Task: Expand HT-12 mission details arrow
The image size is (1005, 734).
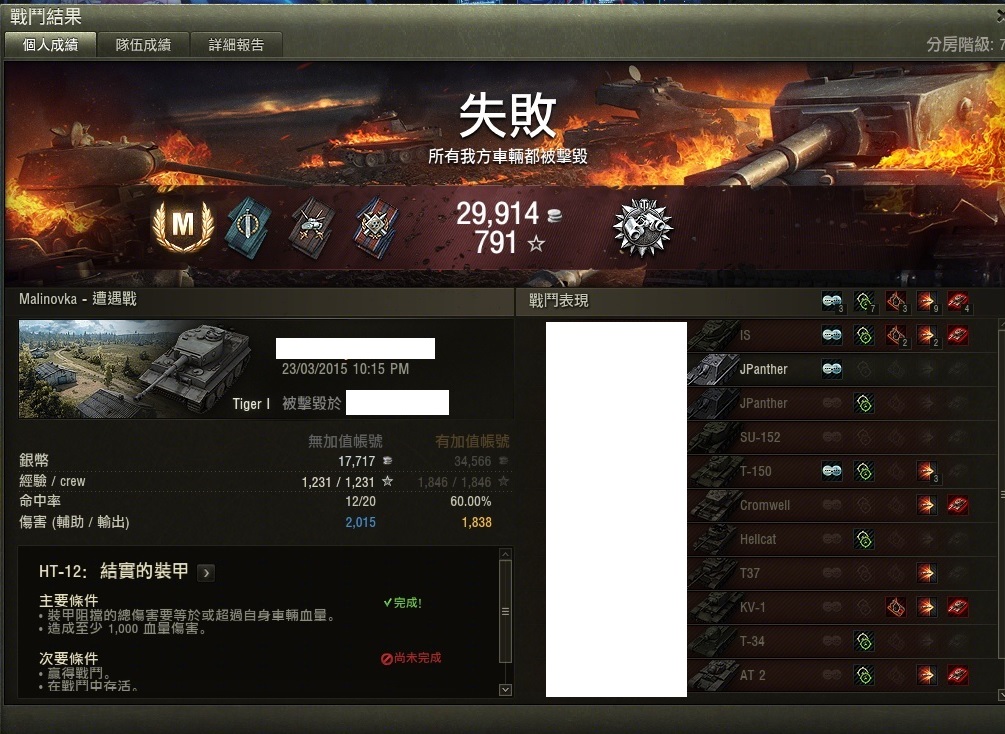Action: (206, 572)
